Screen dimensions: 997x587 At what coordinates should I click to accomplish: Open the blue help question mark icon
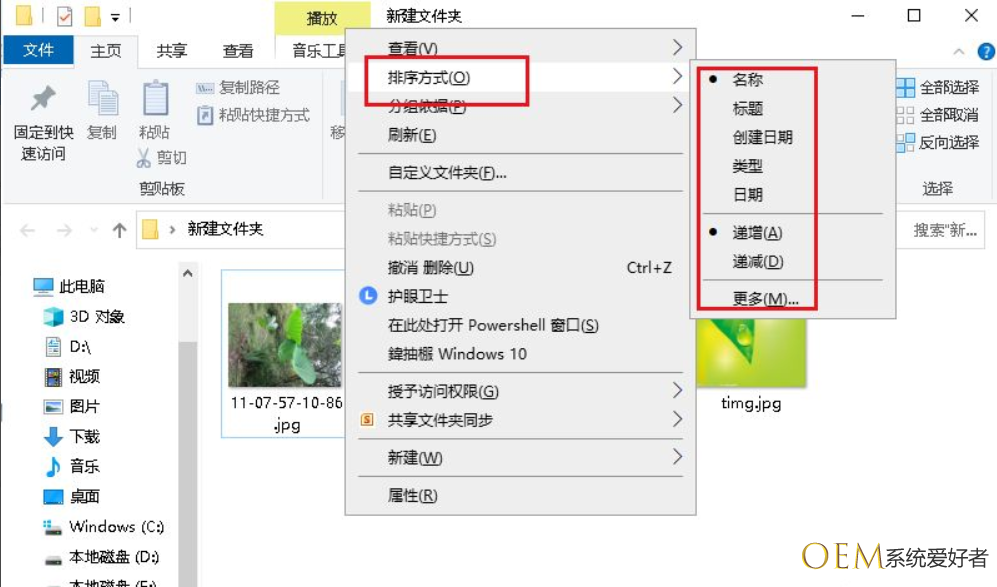[x=986, y=52]
